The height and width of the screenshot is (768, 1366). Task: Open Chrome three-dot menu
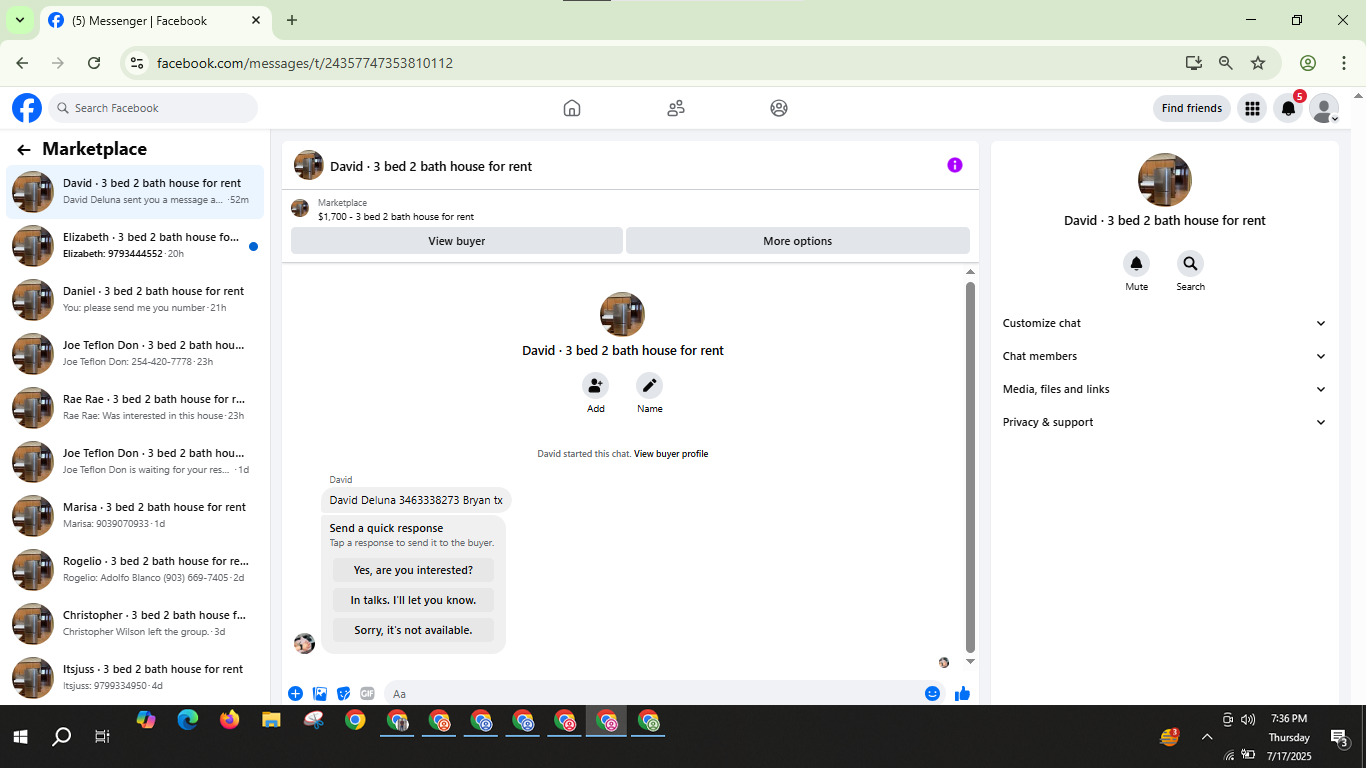click(1344, 63)
